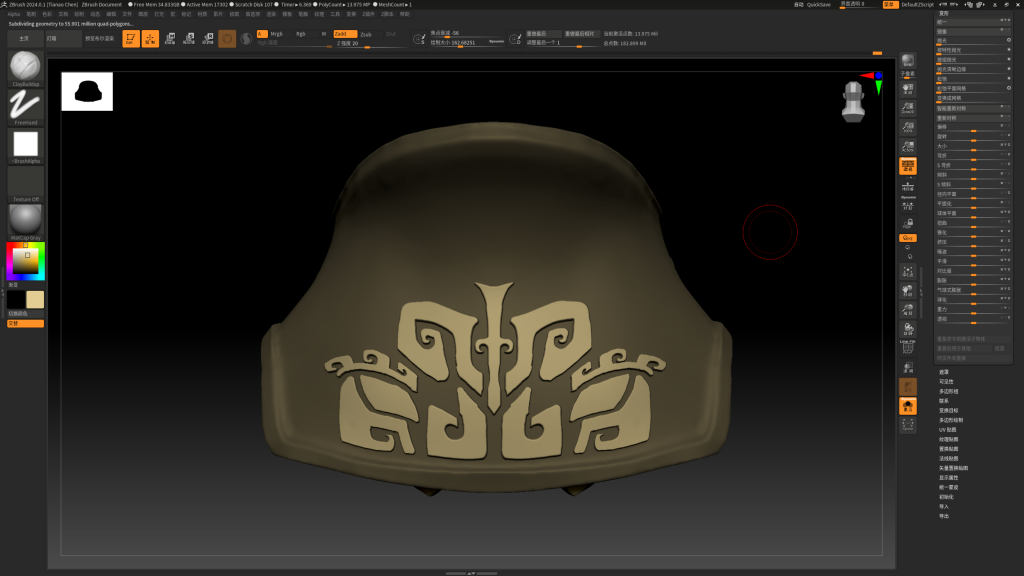The width and height of the screenshot is (1024, 576).
Task: Open the 帮助 menu
Action: pyautogui.click(x=405, y=14)
